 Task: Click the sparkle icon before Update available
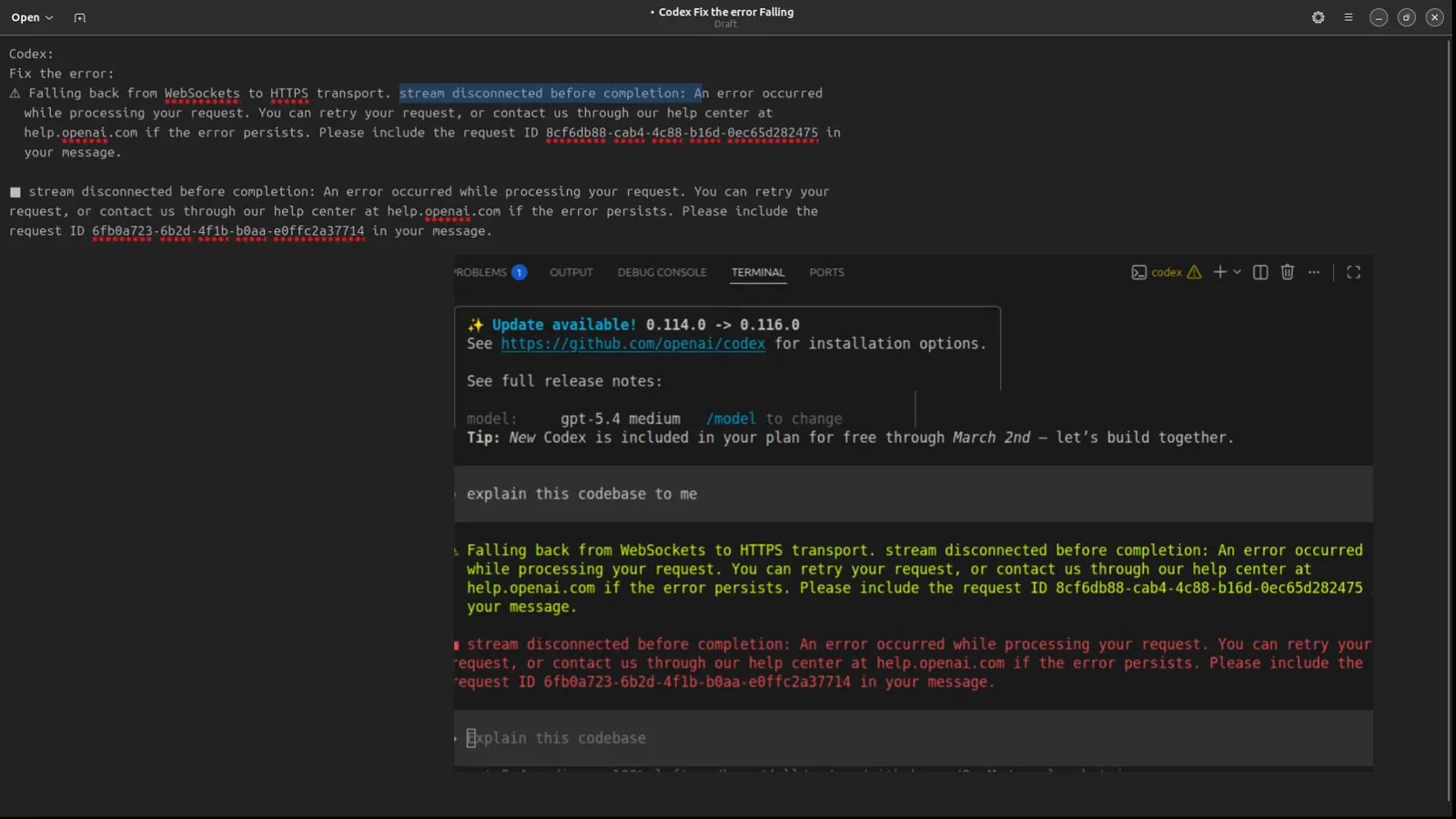click(x=475, y=325)
